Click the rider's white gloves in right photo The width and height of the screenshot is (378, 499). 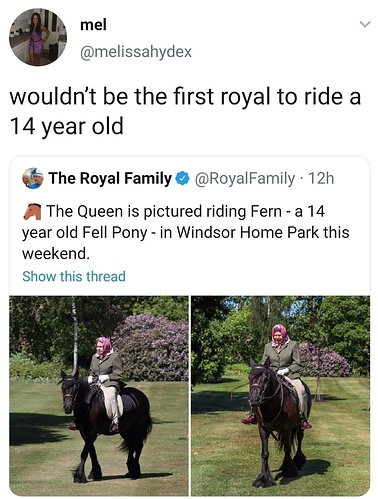click(283, 372)
